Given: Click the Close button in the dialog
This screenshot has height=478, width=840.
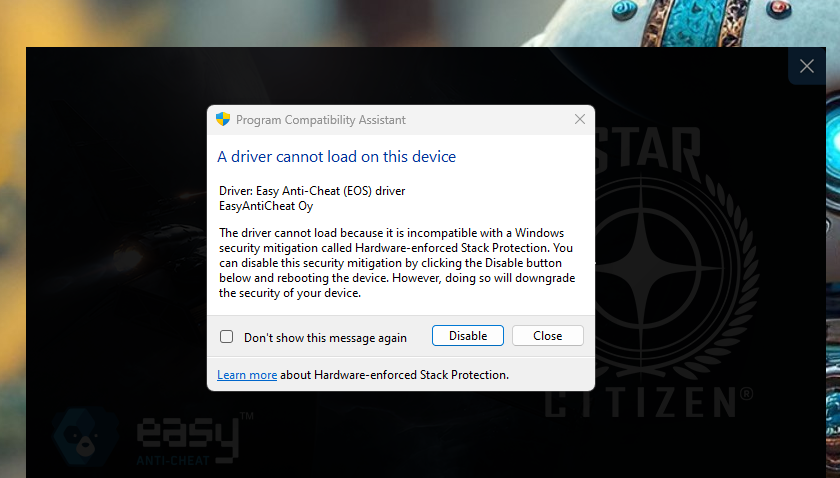Looking at the screenshot, I should (548, 335).
